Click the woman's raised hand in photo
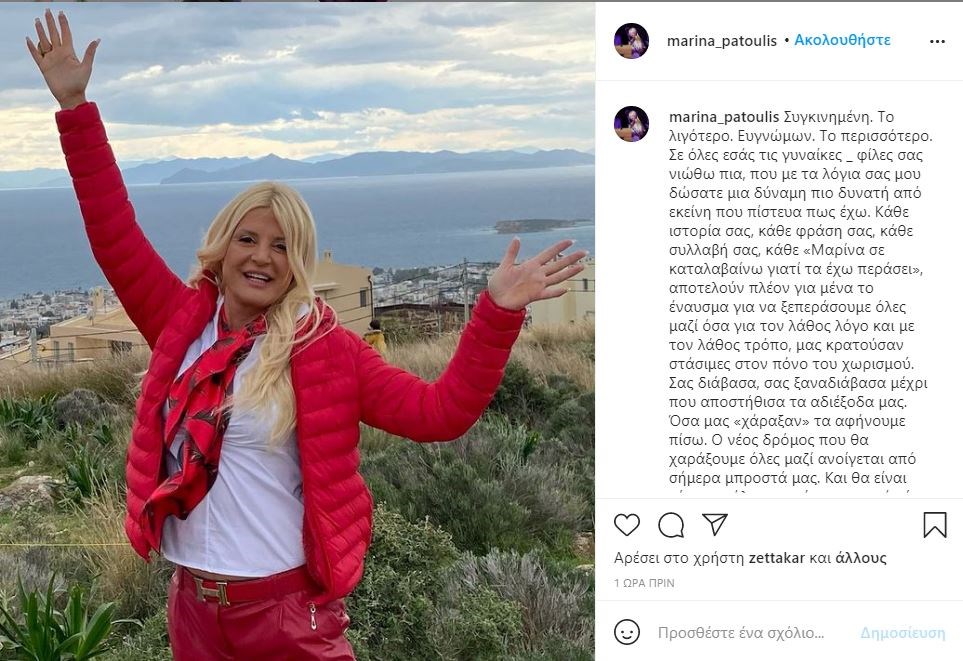The height and width of the screenshot is (661, 963). click(60, 57)
